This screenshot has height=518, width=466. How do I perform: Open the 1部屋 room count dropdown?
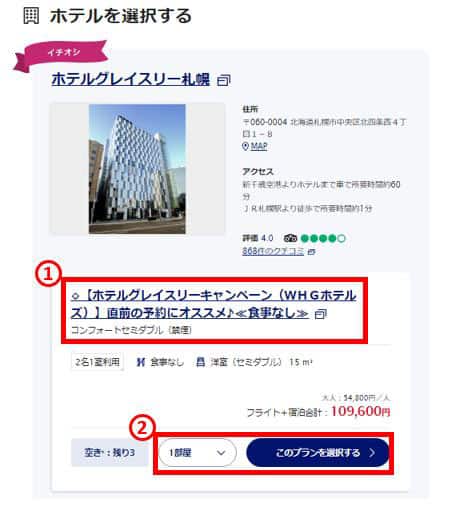(197, 453)
